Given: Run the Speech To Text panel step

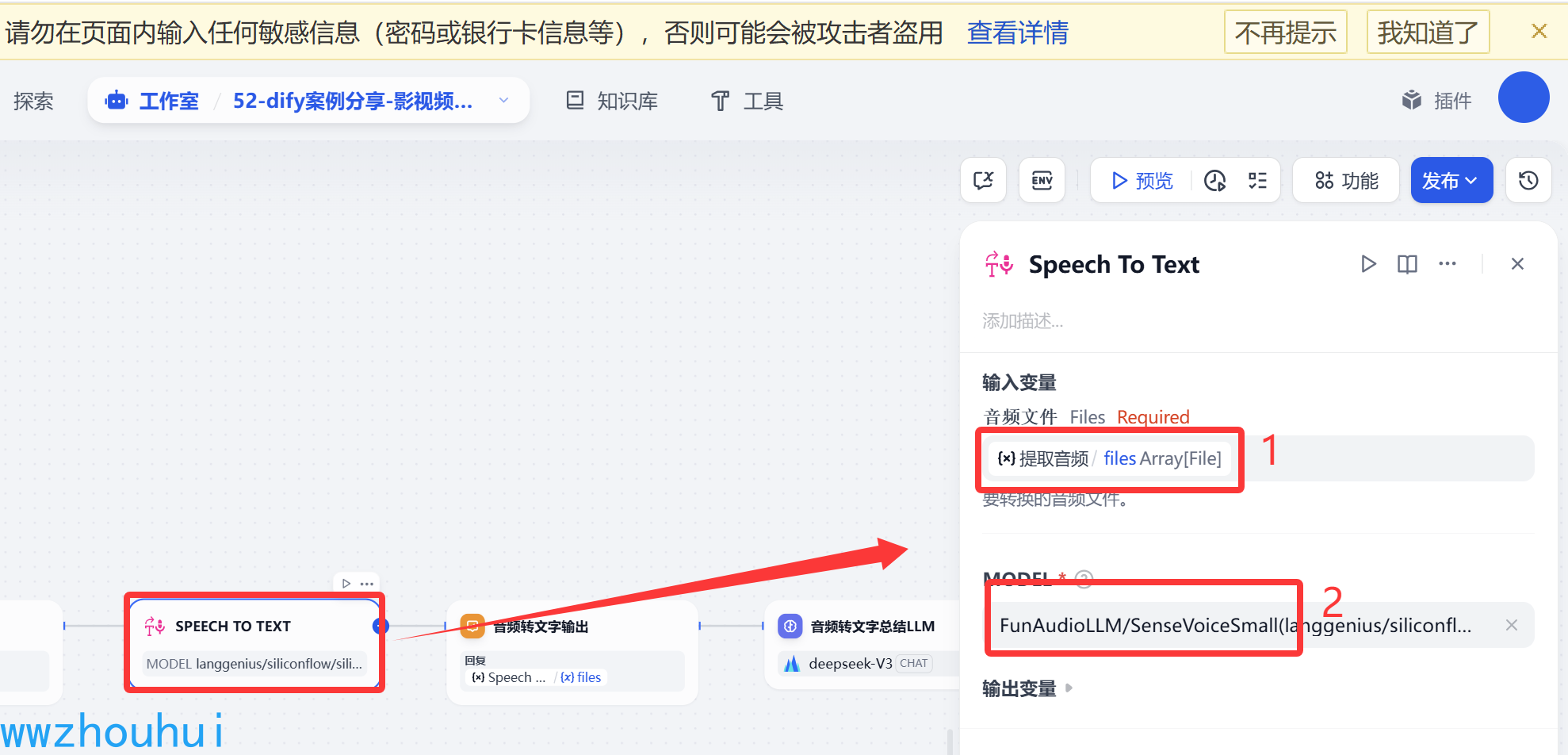Looking at the screenshot, I should pyautogui.click(x=1368, y=264).
